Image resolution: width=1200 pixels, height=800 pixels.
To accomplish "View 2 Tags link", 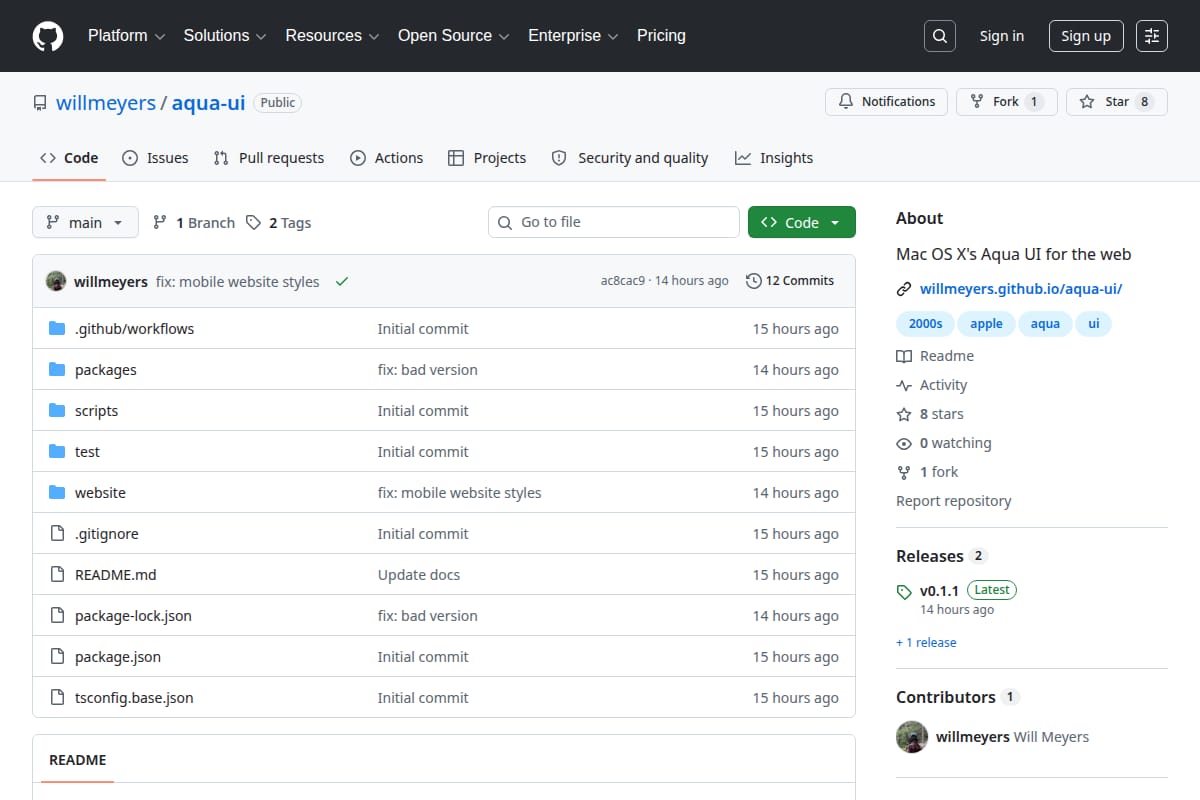I will (x=279, y=223).
